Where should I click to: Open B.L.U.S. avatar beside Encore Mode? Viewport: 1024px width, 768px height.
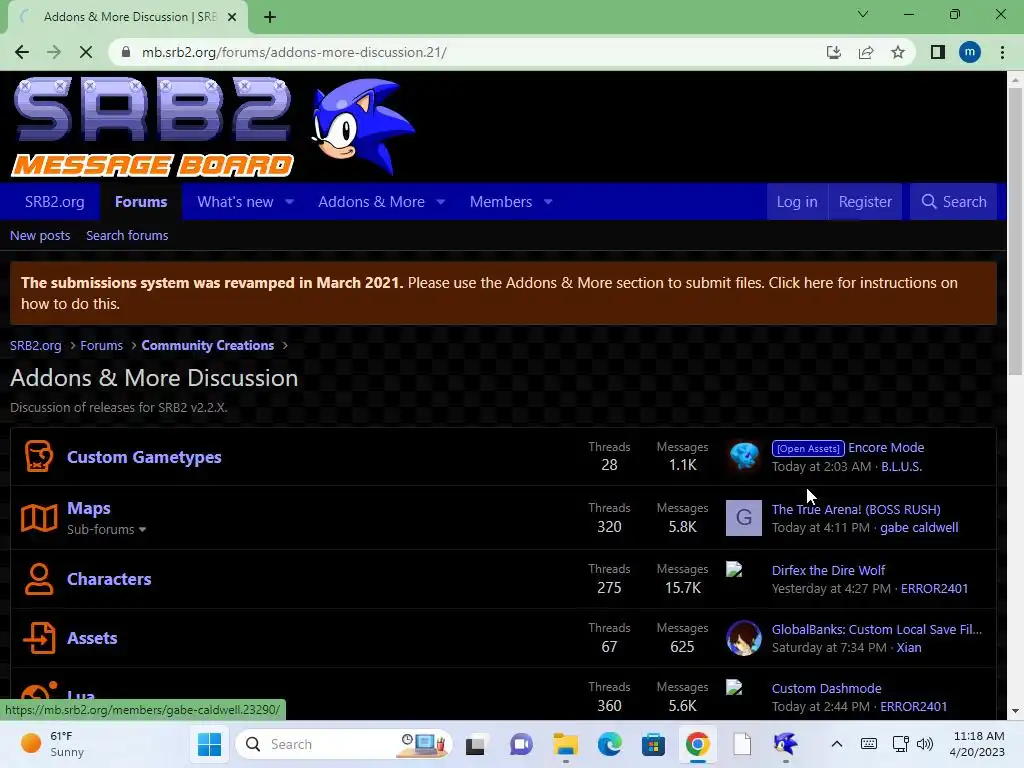pos(744,456)
